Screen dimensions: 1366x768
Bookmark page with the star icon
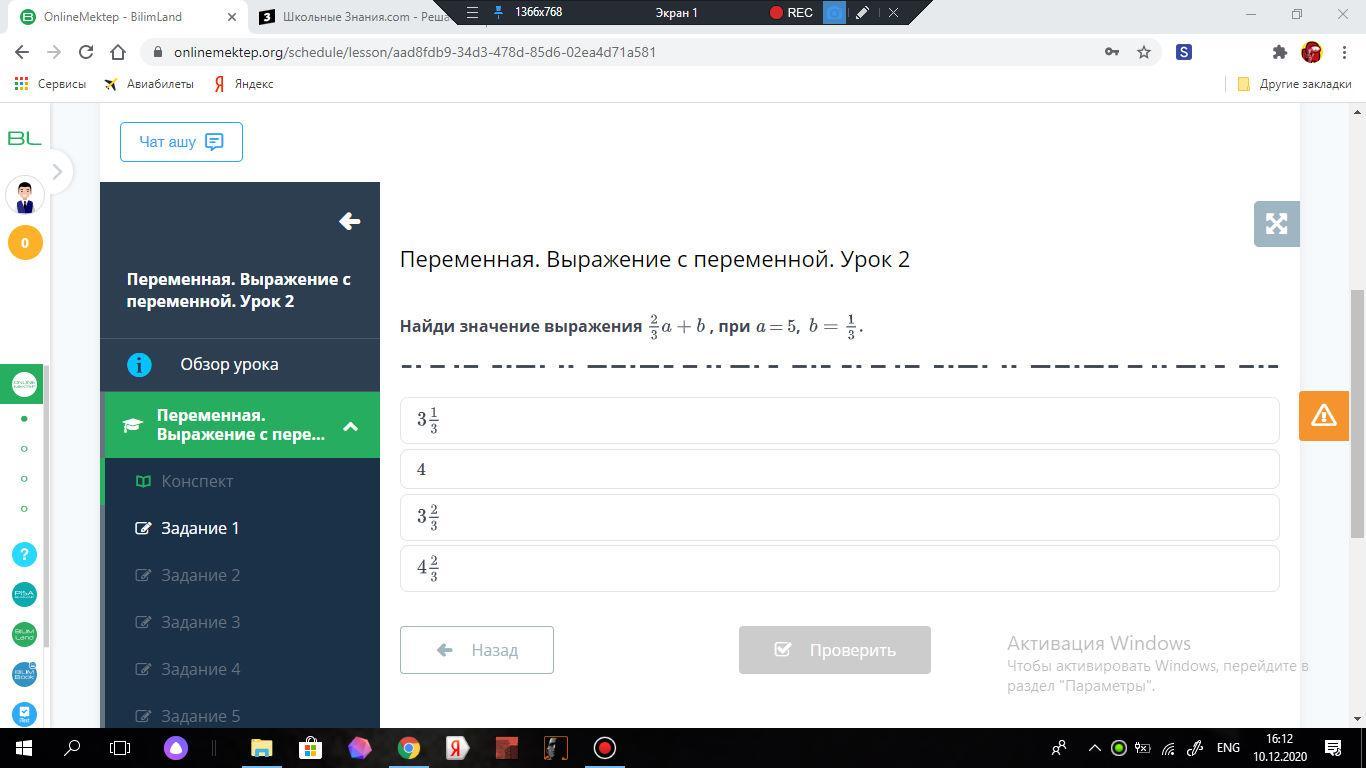[x=1144, y=52]
